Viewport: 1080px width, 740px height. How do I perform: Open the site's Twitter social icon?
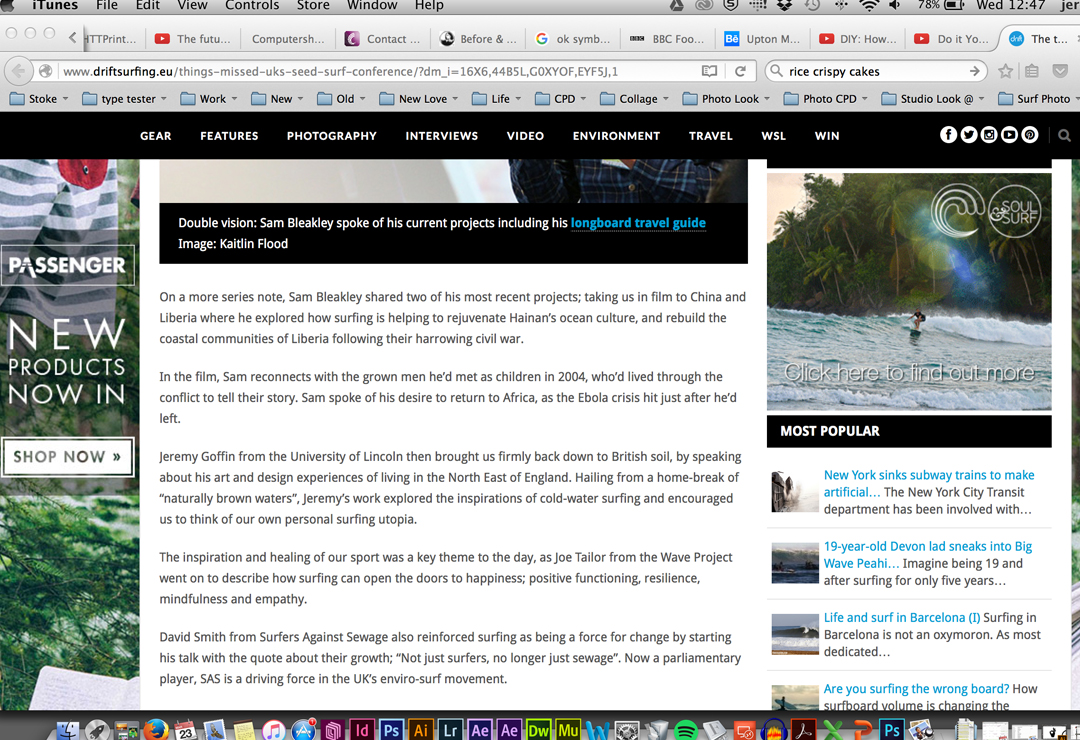[x=968, y=135]
